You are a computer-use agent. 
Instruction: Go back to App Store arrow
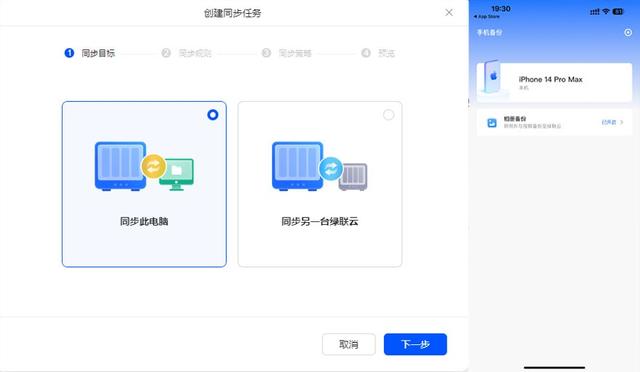pos(487,17)
